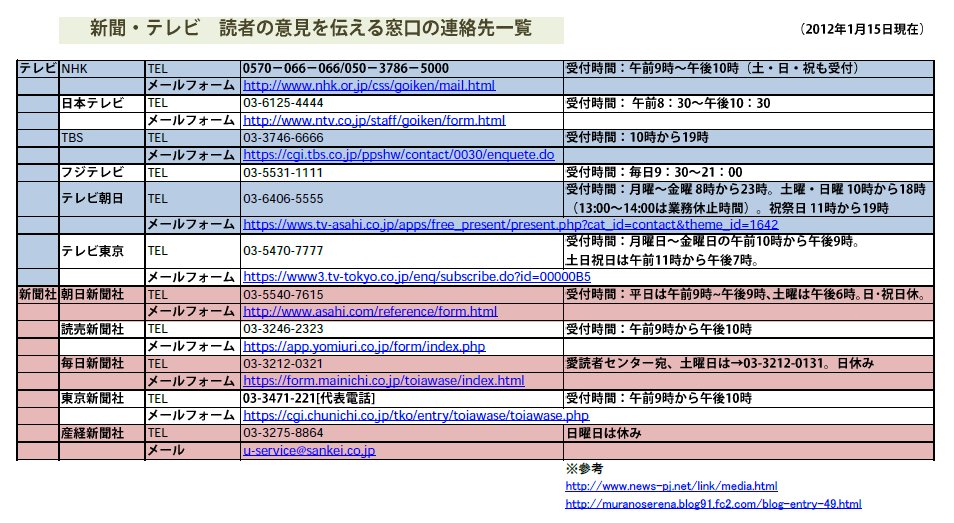Select the 産経新聞社 name cell
Screen dimensions: 954x523
click(102, 433)
